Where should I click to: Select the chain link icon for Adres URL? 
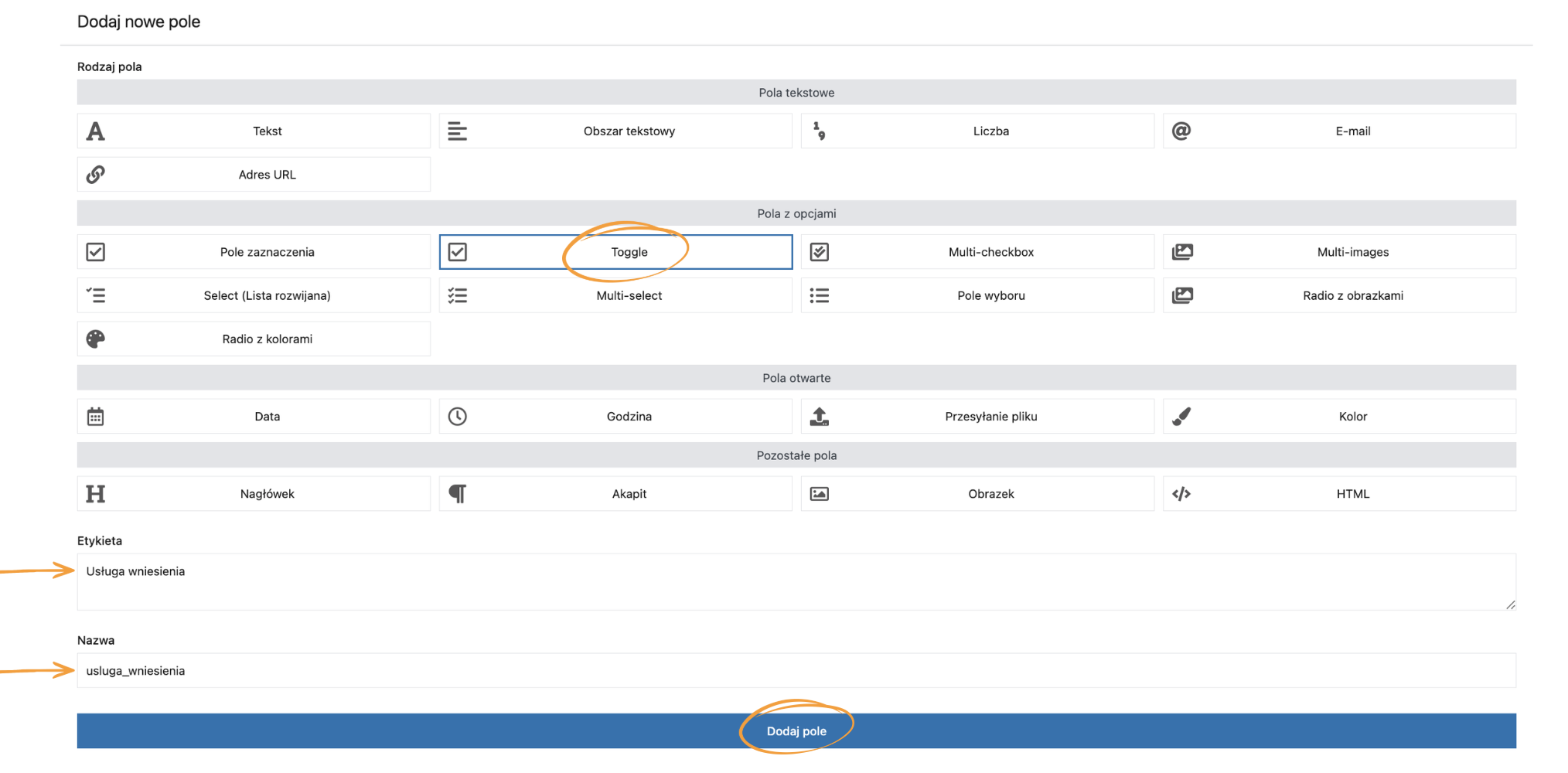pos(95,175)
